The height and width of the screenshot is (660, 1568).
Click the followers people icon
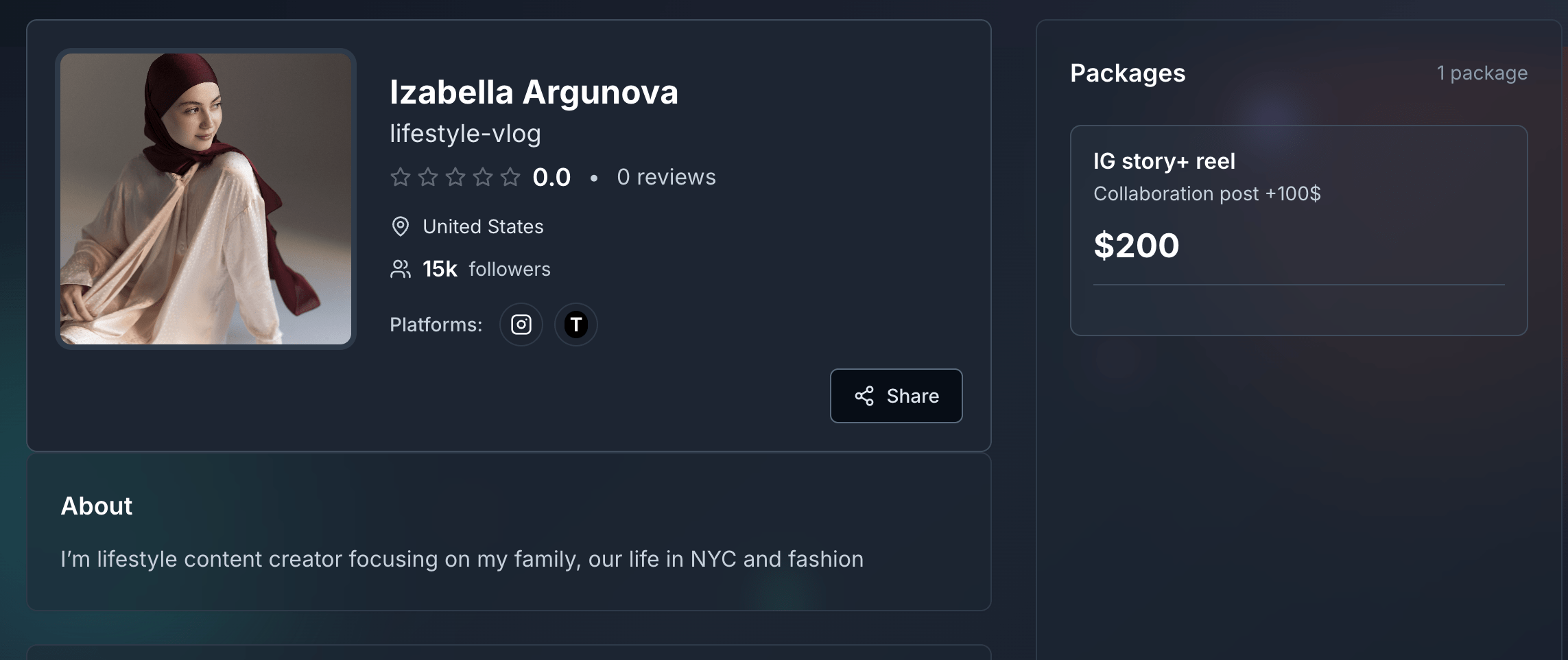[400, 269]
